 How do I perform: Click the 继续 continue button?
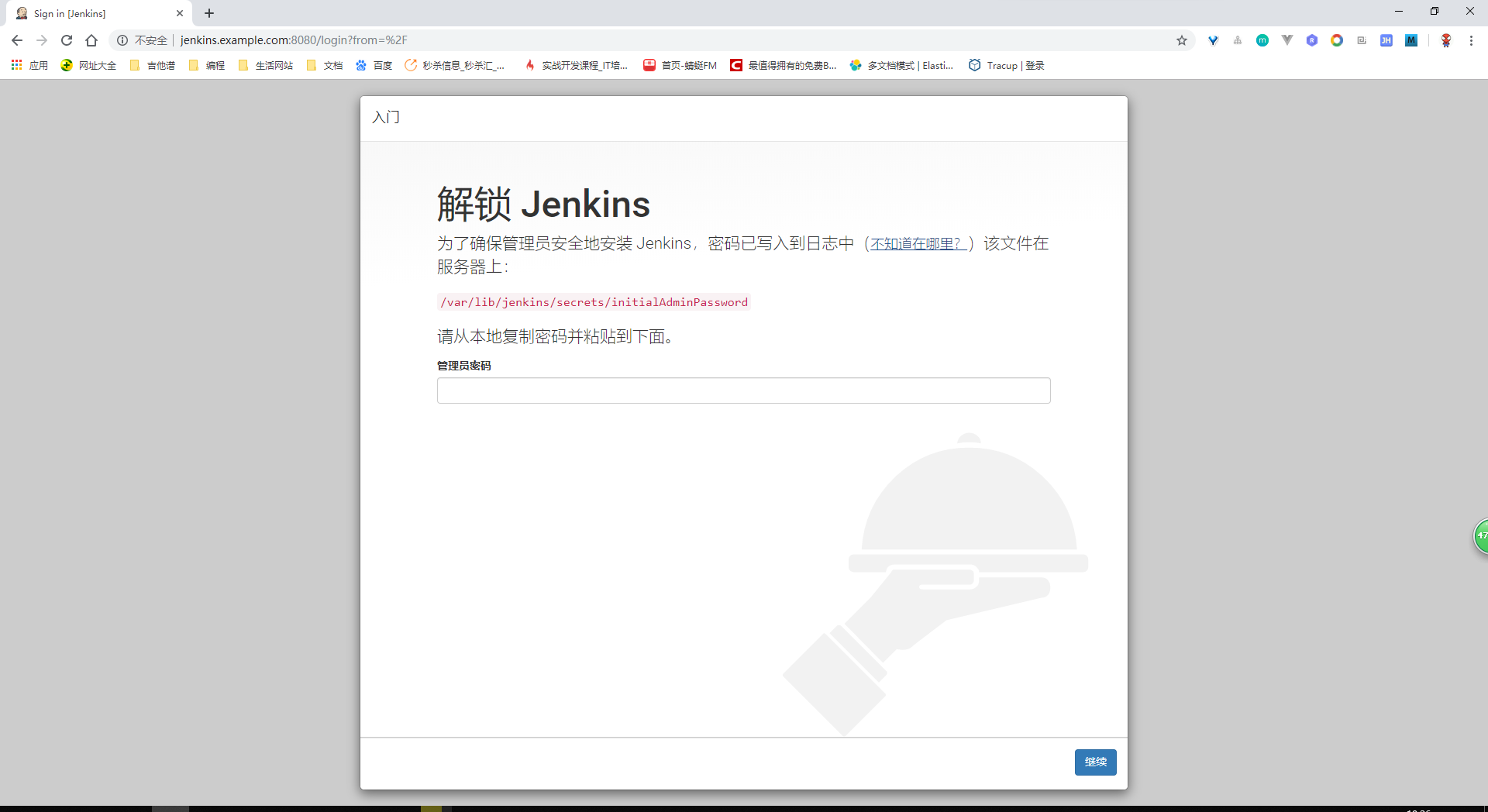click(1095, 762)
